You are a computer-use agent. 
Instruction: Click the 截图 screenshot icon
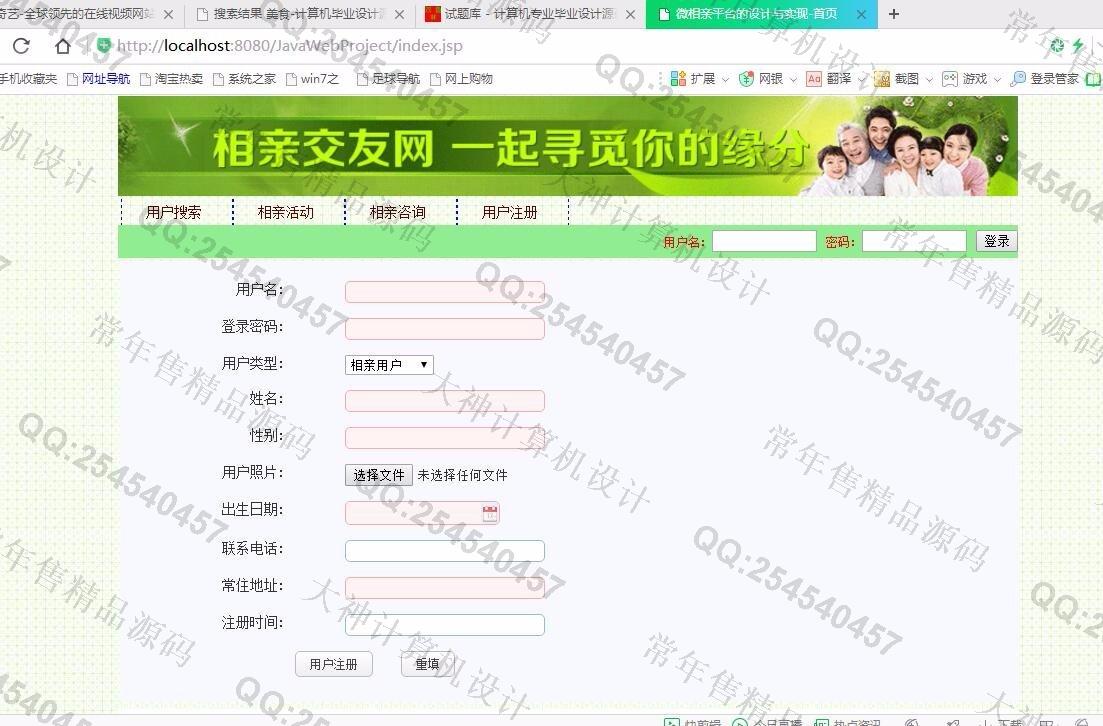pyautogui.click(x=882, y=79)
